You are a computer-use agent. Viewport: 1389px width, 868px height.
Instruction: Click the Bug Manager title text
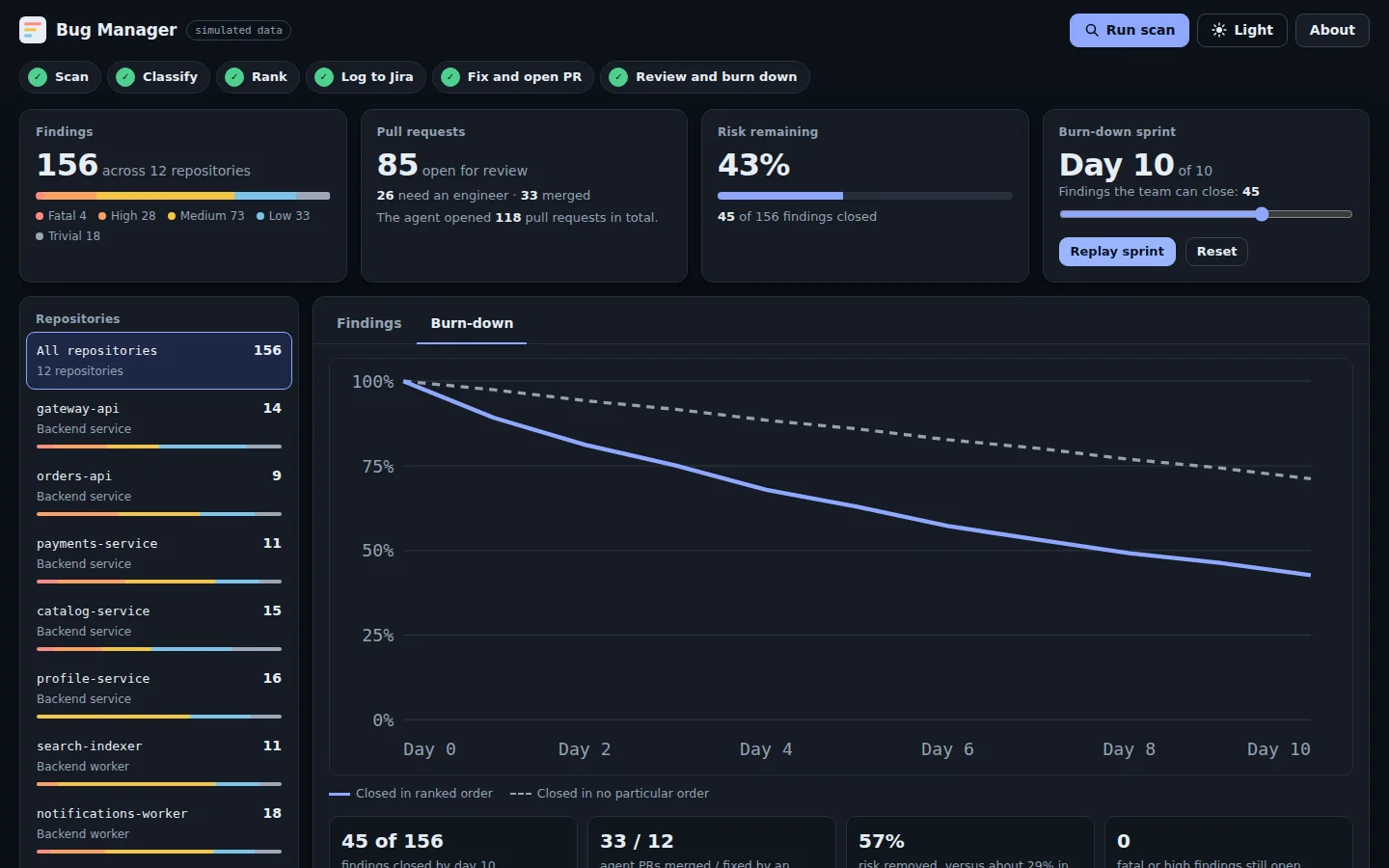(x=117, y=30)
